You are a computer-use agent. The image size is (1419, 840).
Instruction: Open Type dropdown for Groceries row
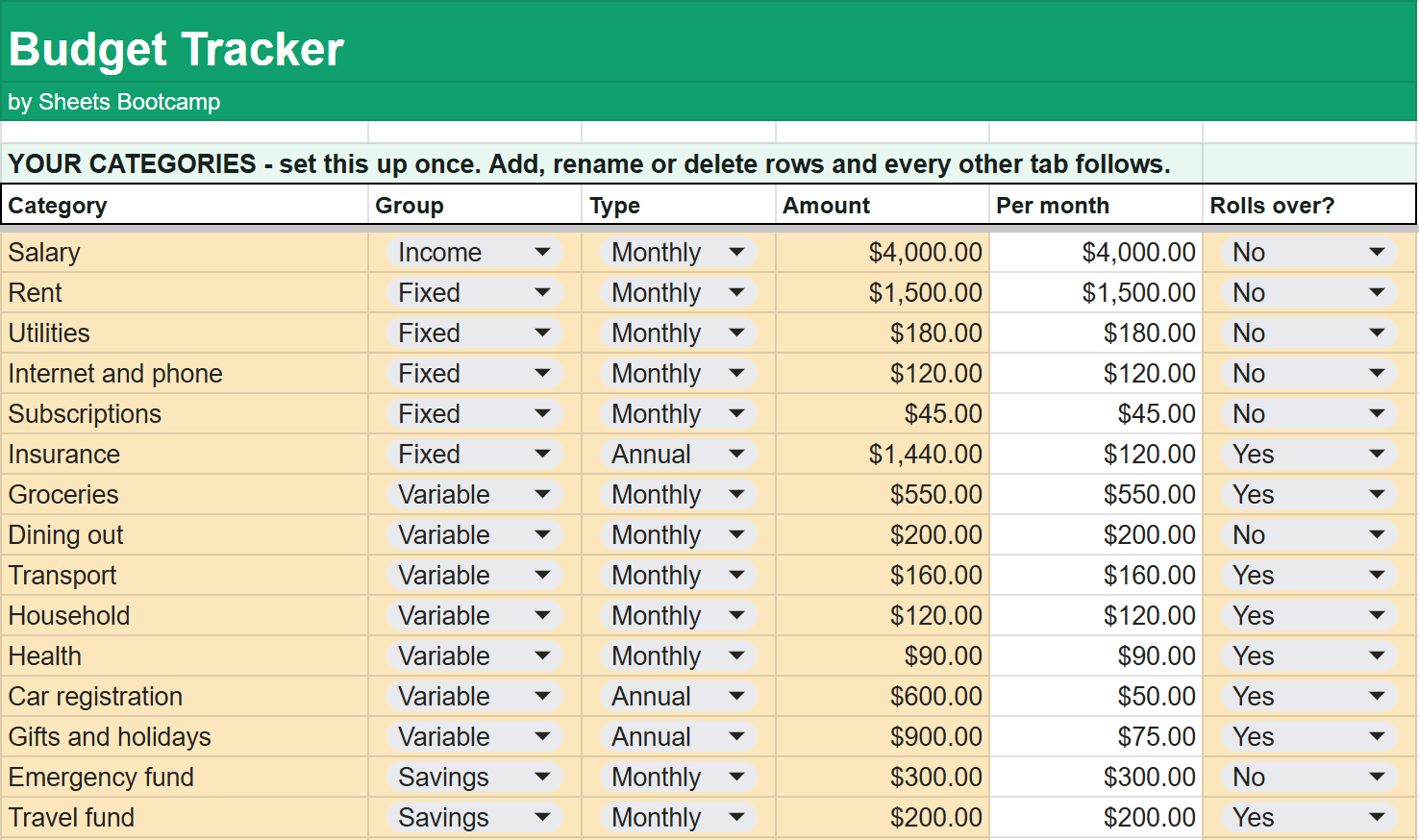679,494
